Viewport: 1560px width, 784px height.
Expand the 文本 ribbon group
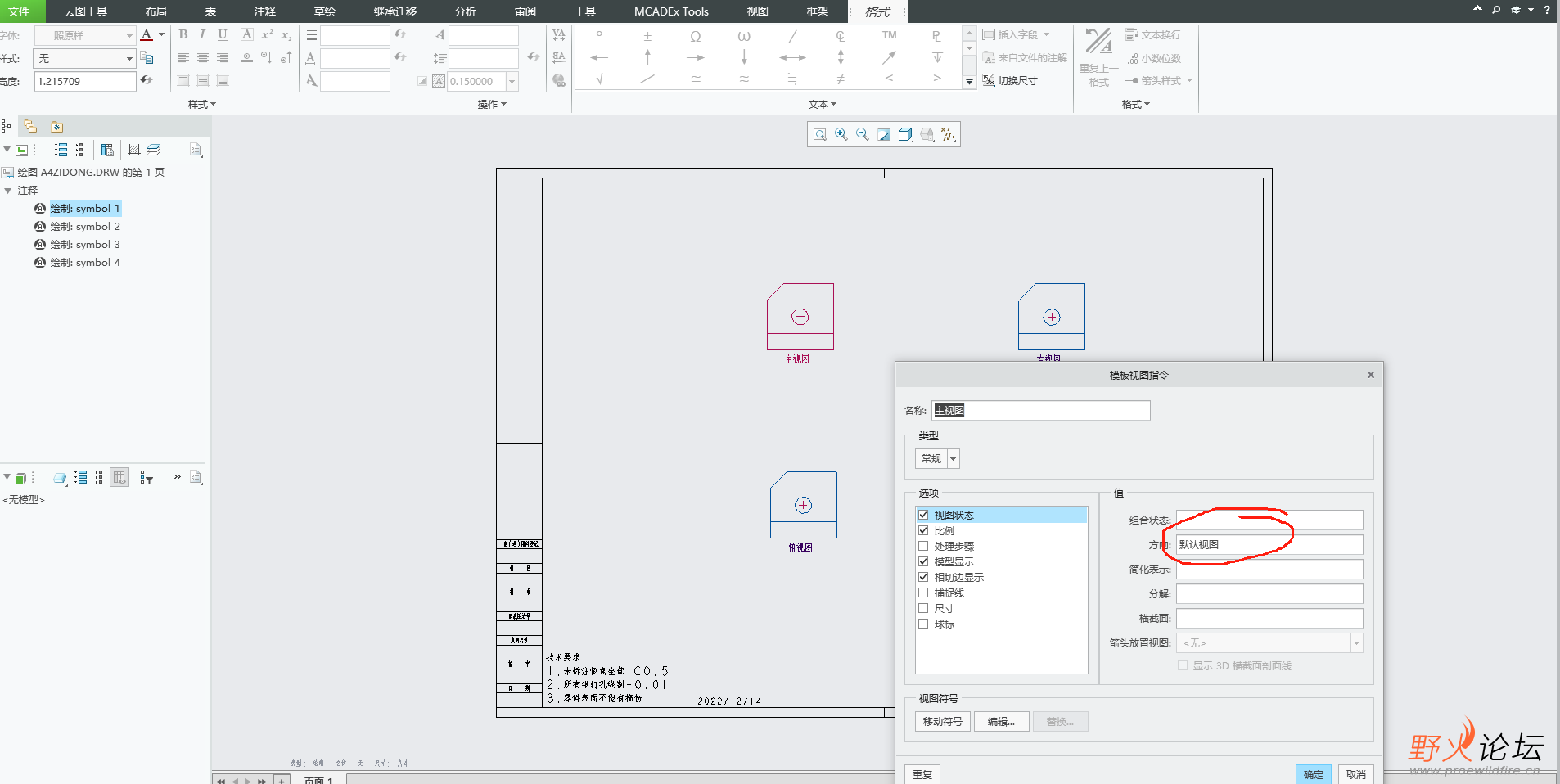tap(822, 104)
